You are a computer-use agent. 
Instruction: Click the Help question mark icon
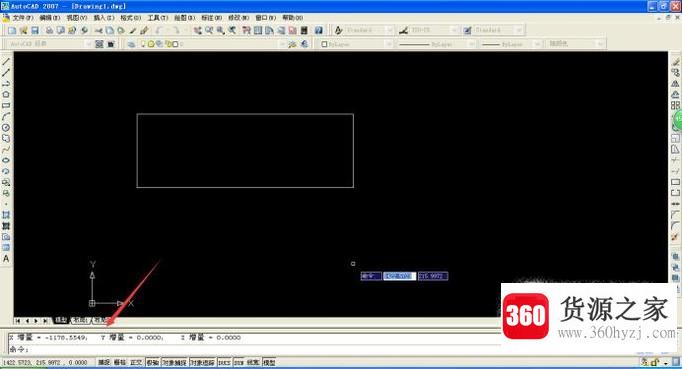point(319,30)
